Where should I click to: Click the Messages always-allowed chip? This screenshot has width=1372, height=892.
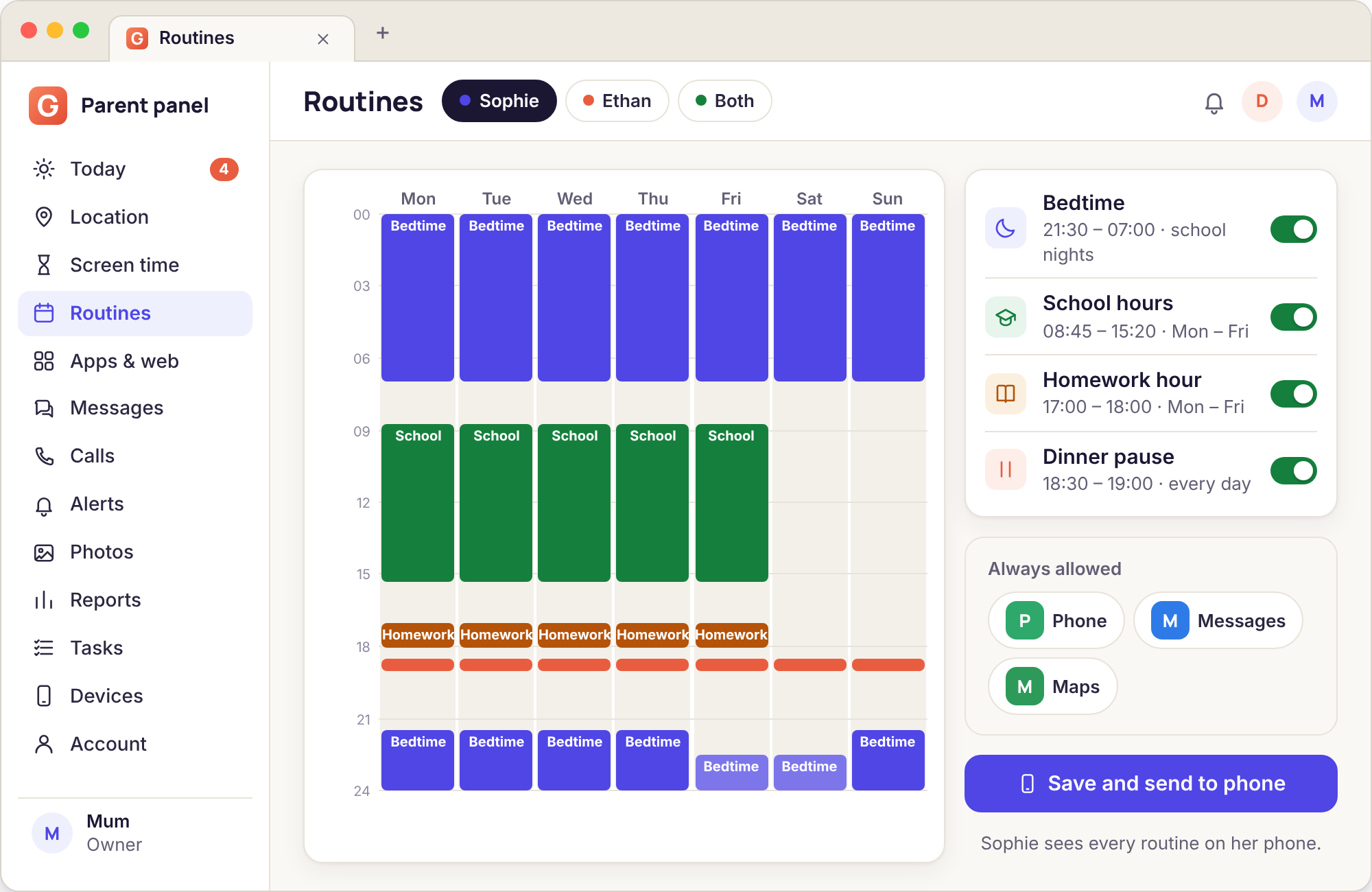pos(1218,620)
